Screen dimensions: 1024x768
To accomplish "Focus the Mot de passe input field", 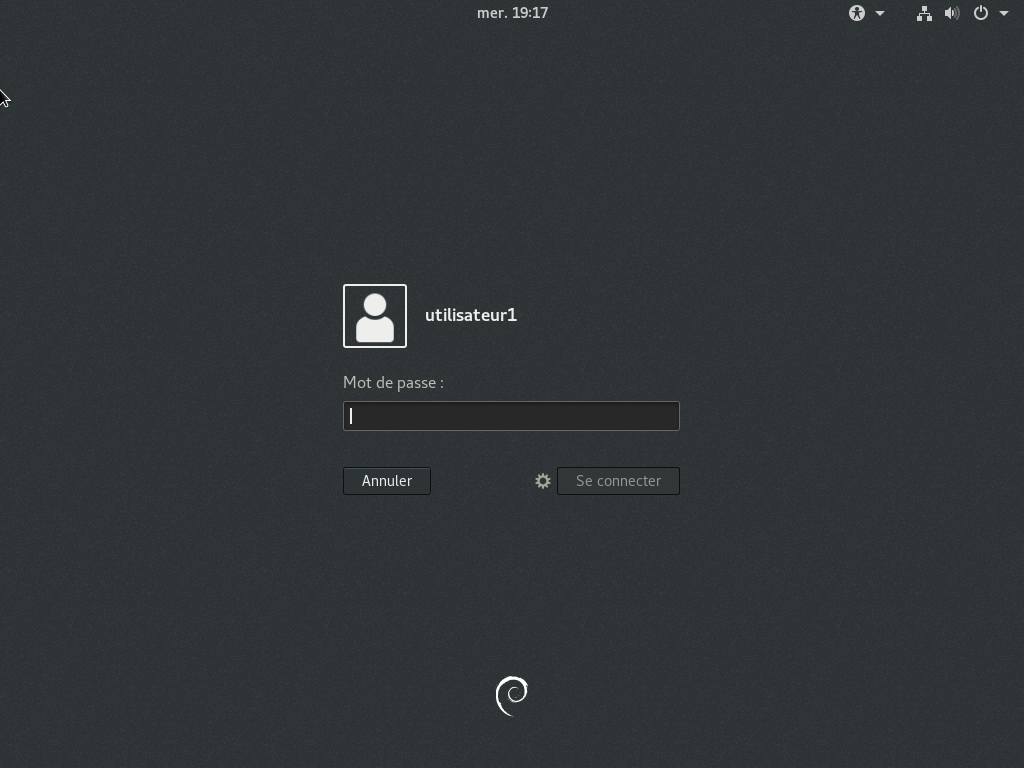I will click(x=511, y=416).
